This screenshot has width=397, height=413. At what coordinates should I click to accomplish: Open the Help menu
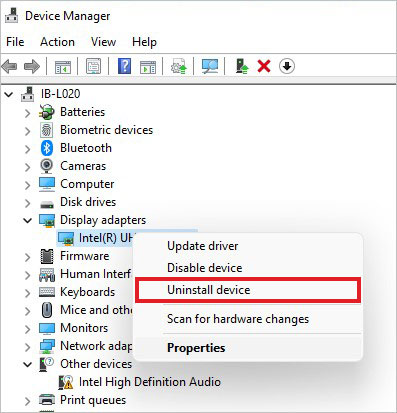[x=144, y=42]
